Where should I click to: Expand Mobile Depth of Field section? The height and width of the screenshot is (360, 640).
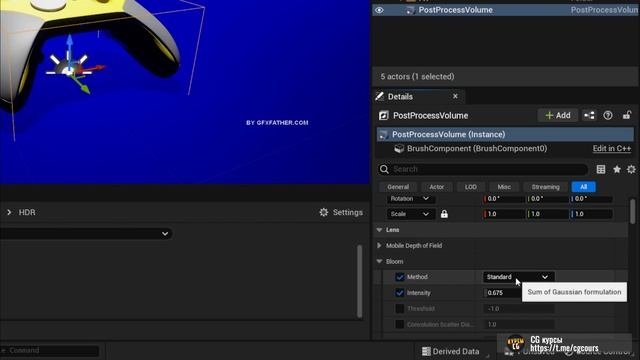pyautogui.click(x=379, y=246)
